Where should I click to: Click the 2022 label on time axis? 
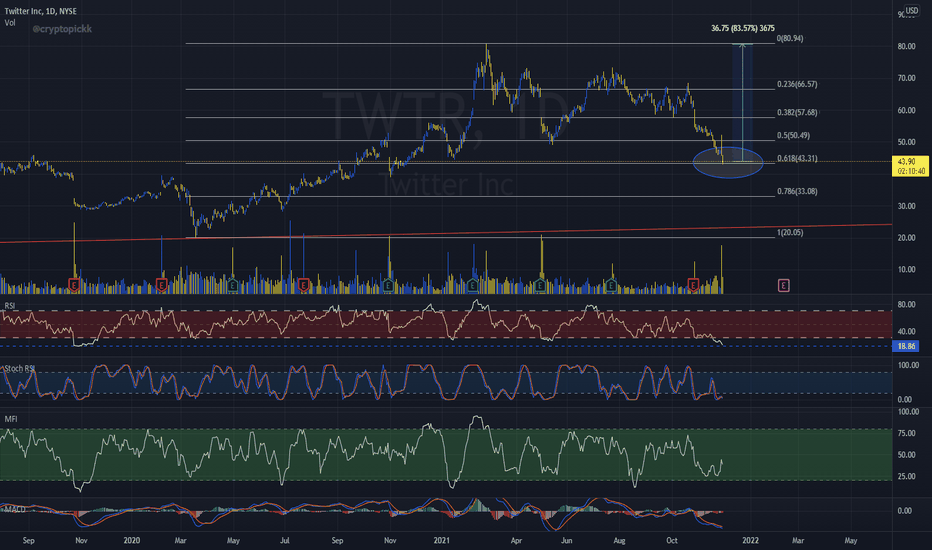(x=751, y=540)
